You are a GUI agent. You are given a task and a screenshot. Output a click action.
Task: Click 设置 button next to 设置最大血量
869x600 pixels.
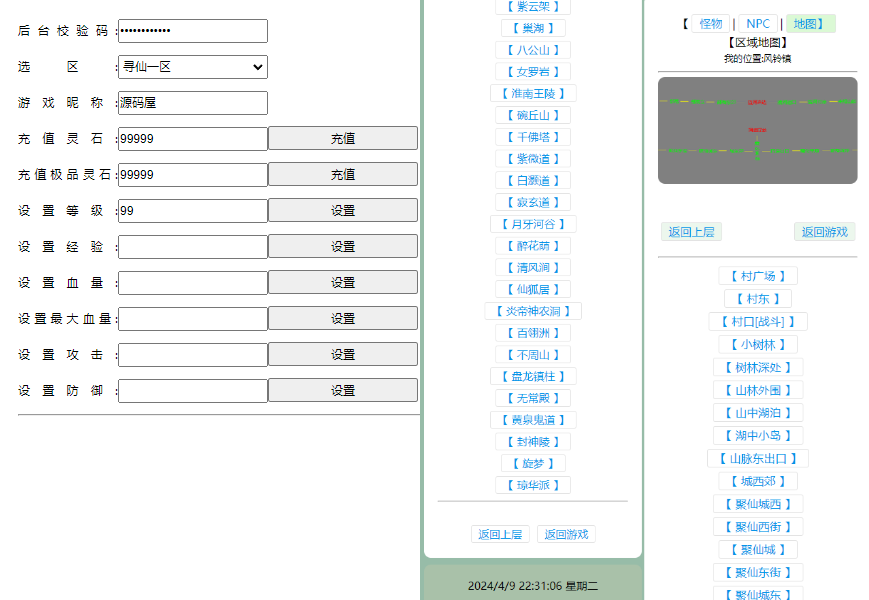tap(343, 319)
